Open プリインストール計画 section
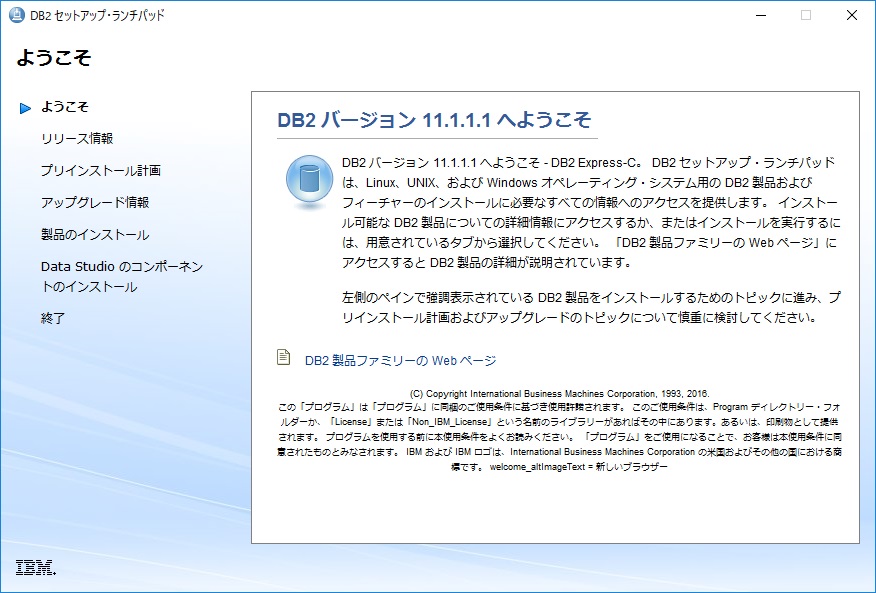 coord(101,170)
